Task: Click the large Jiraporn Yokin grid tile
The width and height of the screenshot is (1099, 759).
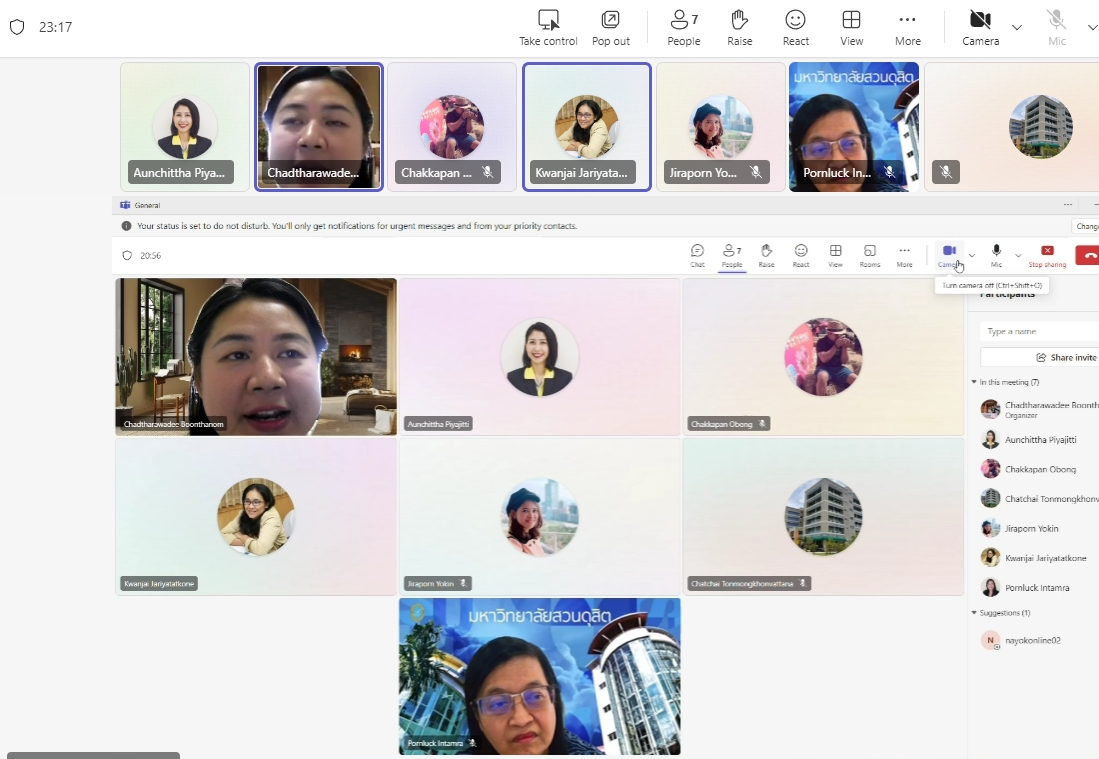Action: point(540,517)
